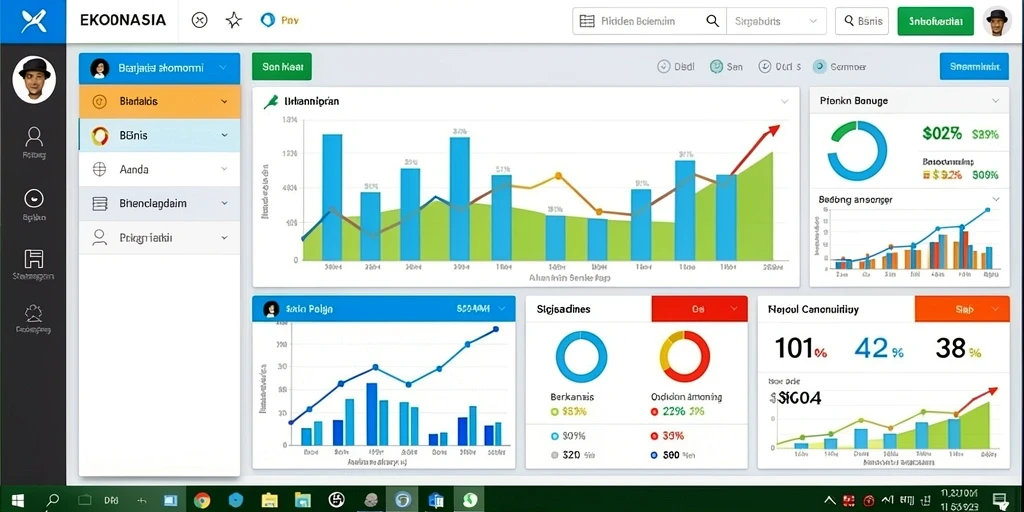
Task: Open the Sigpabuits dropdown in header
Action: tap(776, 21)
